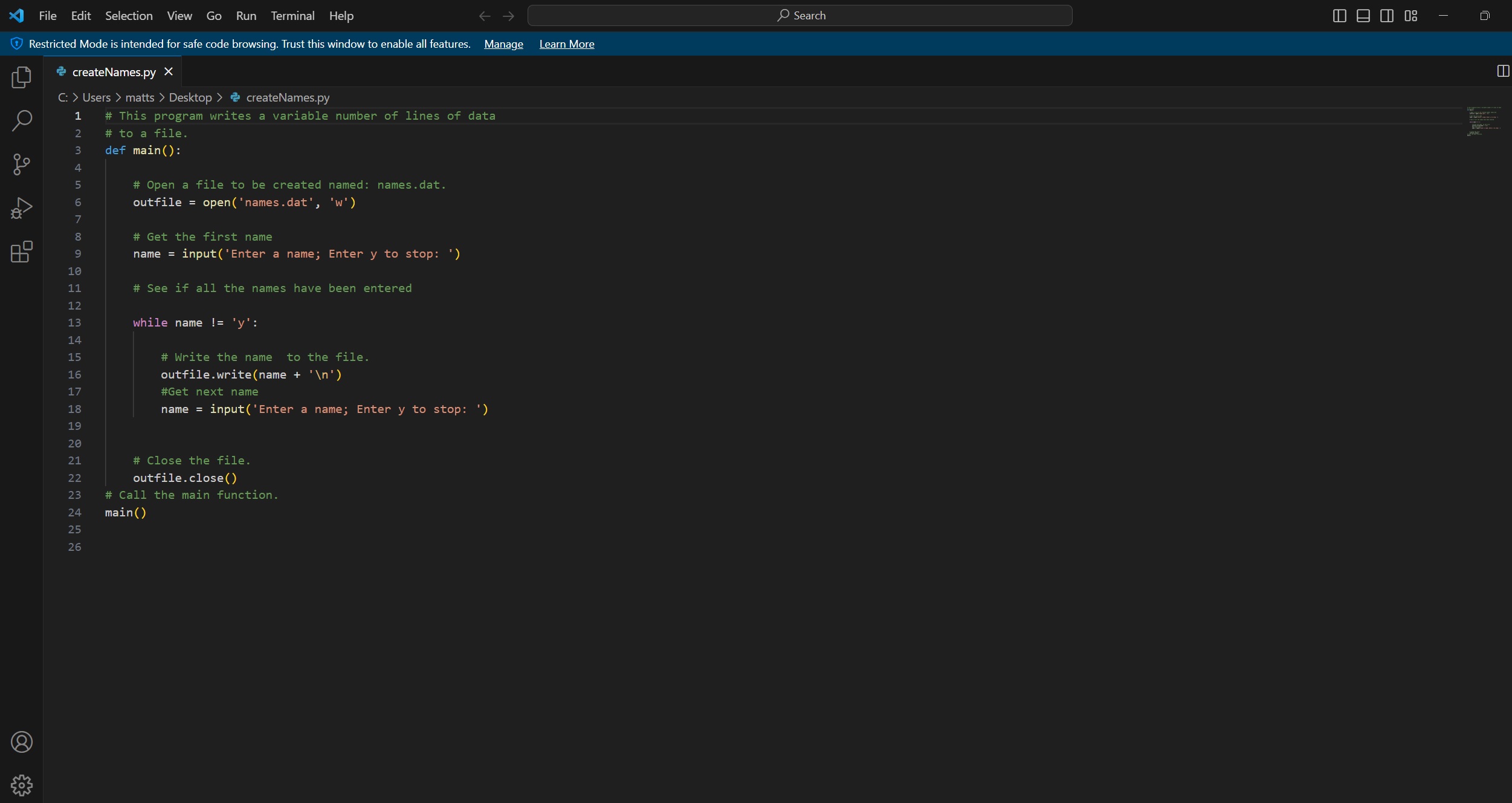Image resolution: width=1512 pixels, height=803 pixels.
Task: Expand the C: breadcrumb segment
Action: tap(63, 97)
